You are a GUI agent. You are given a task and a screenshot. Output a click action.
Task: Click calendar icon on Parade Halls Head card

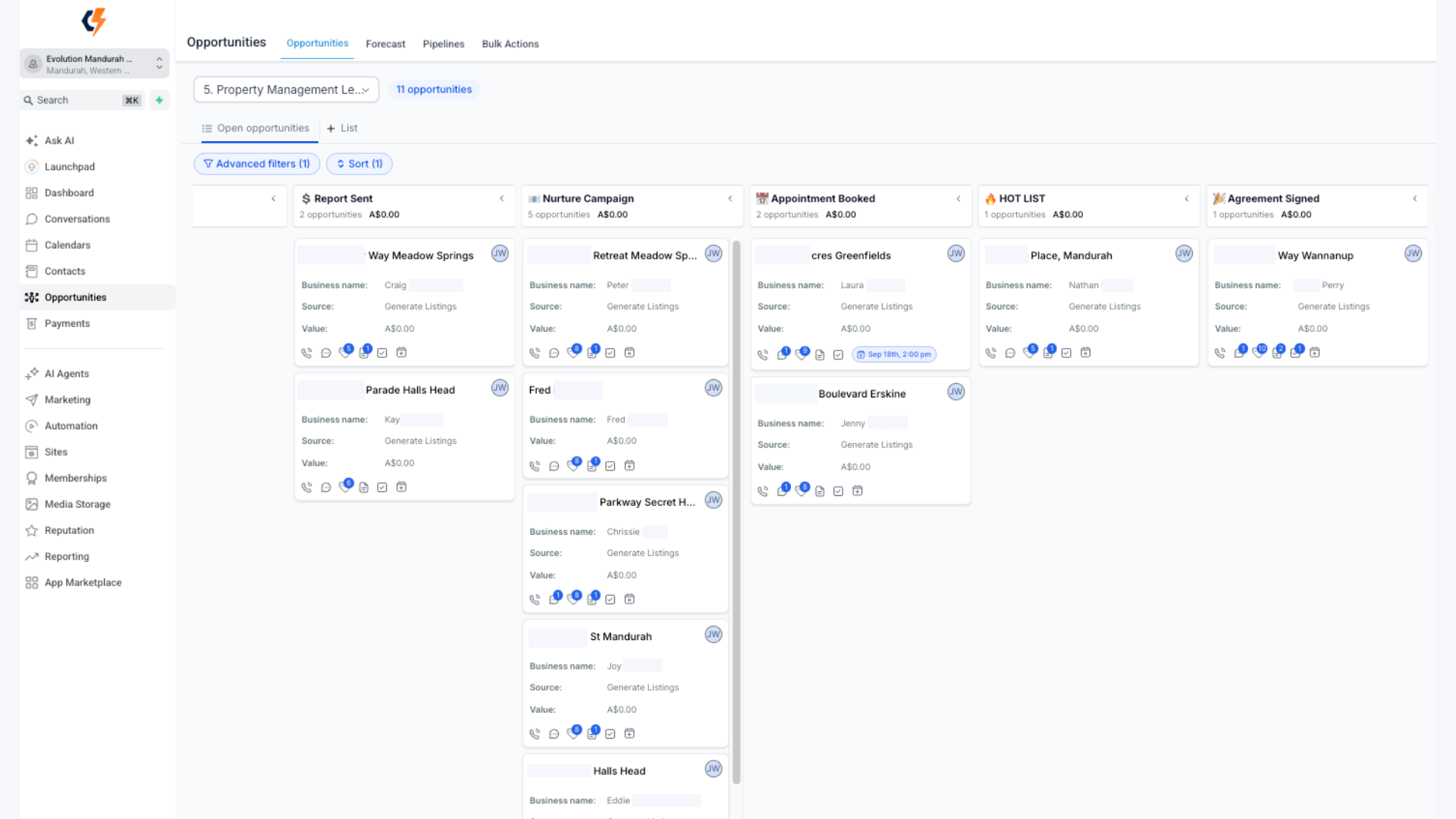point(401,487)
